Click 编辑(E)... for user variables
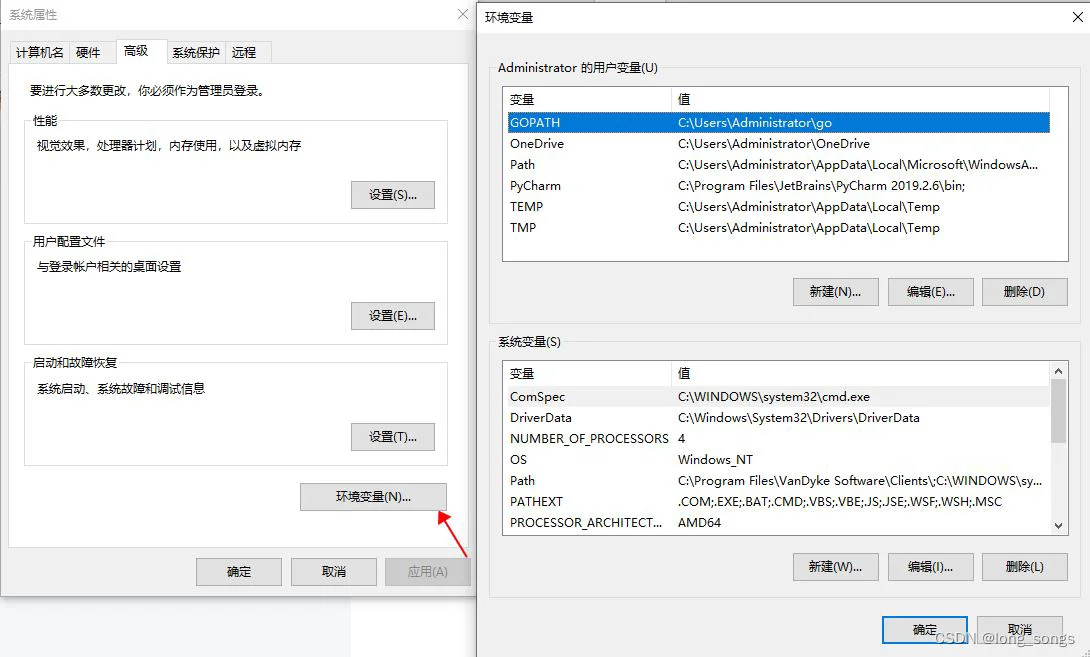 [x=930, y=292]
